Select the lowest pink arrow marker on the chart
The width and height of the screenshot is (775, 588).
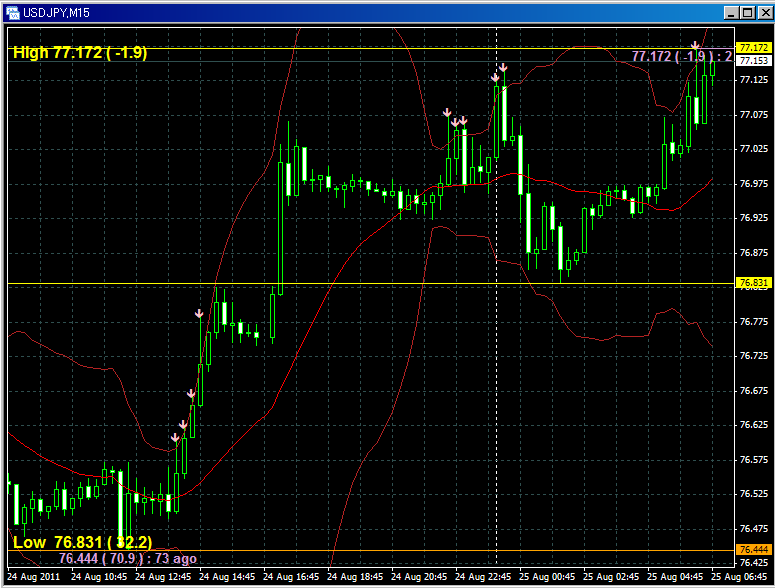[x=175, y=437]
